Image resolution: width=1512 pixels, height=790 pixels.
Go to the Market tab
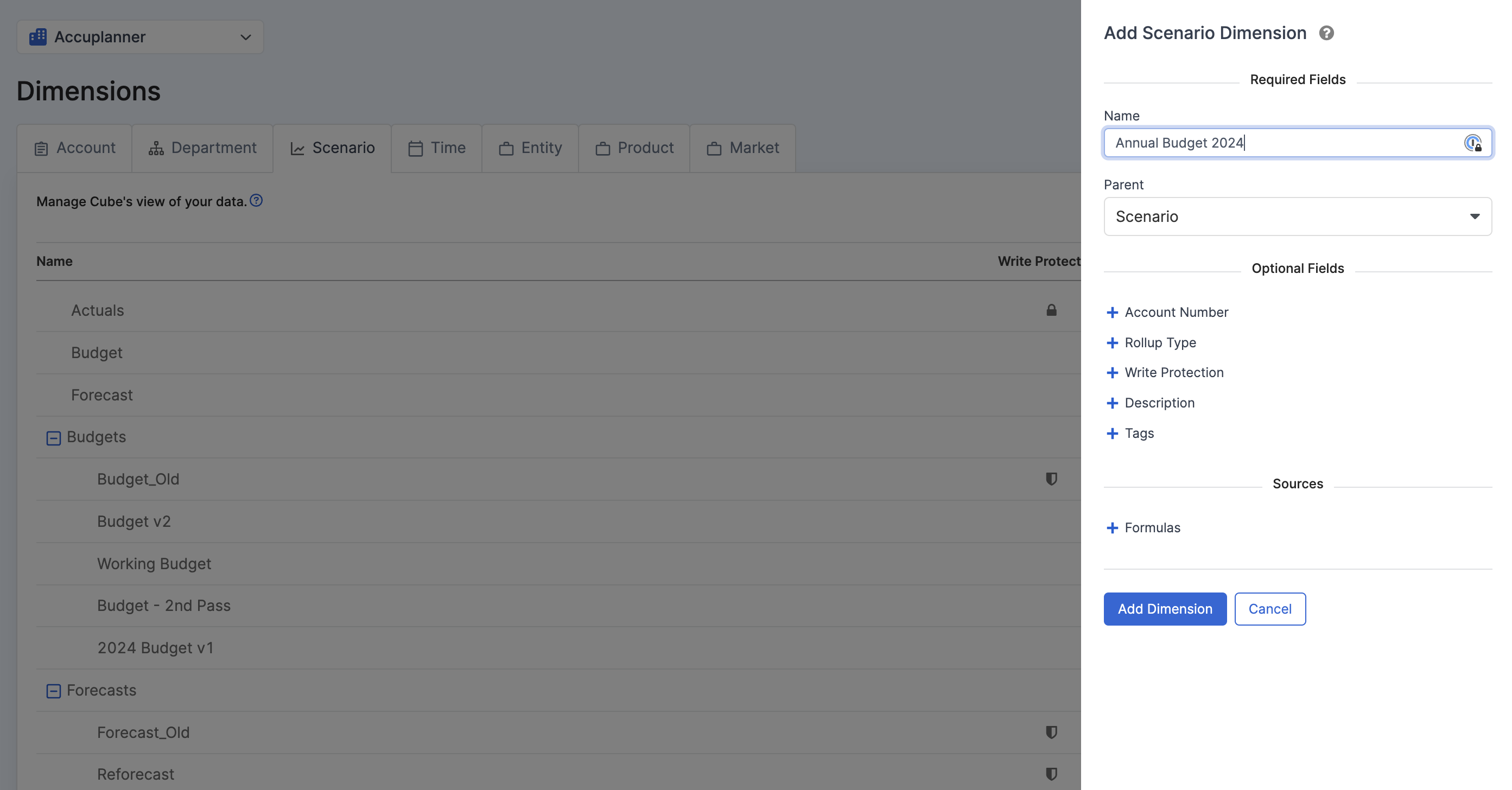point(742,148)
